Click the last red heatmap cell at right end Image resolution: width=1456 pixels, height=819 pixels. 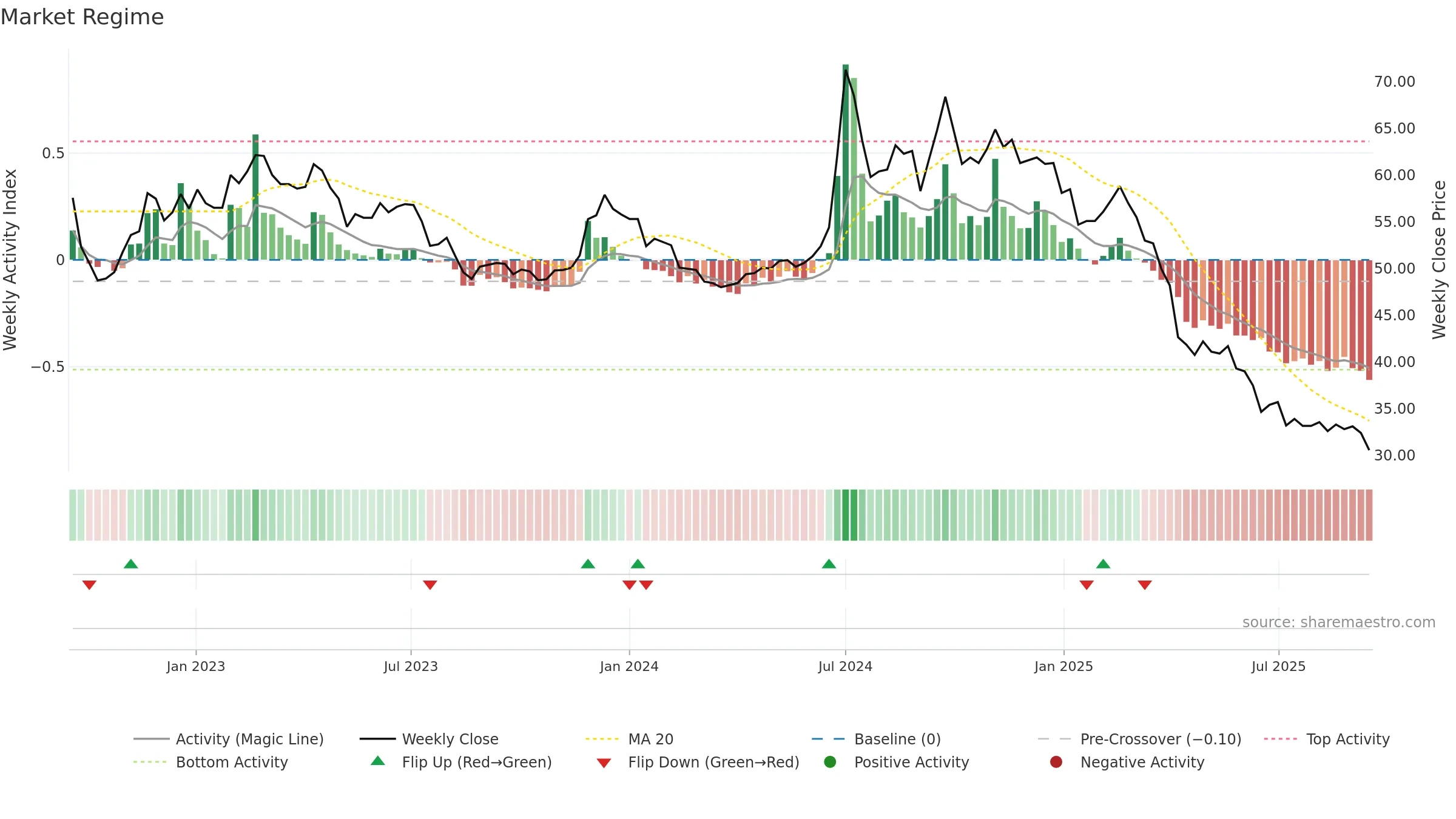pos(1369,515)
